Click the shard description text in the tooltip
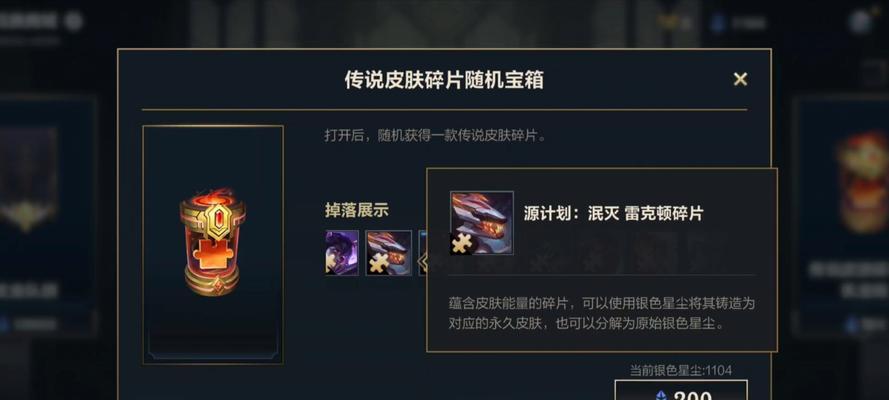The height and width of the screenshot is (400, 889). pyautogui.click(x=601, y=313)
